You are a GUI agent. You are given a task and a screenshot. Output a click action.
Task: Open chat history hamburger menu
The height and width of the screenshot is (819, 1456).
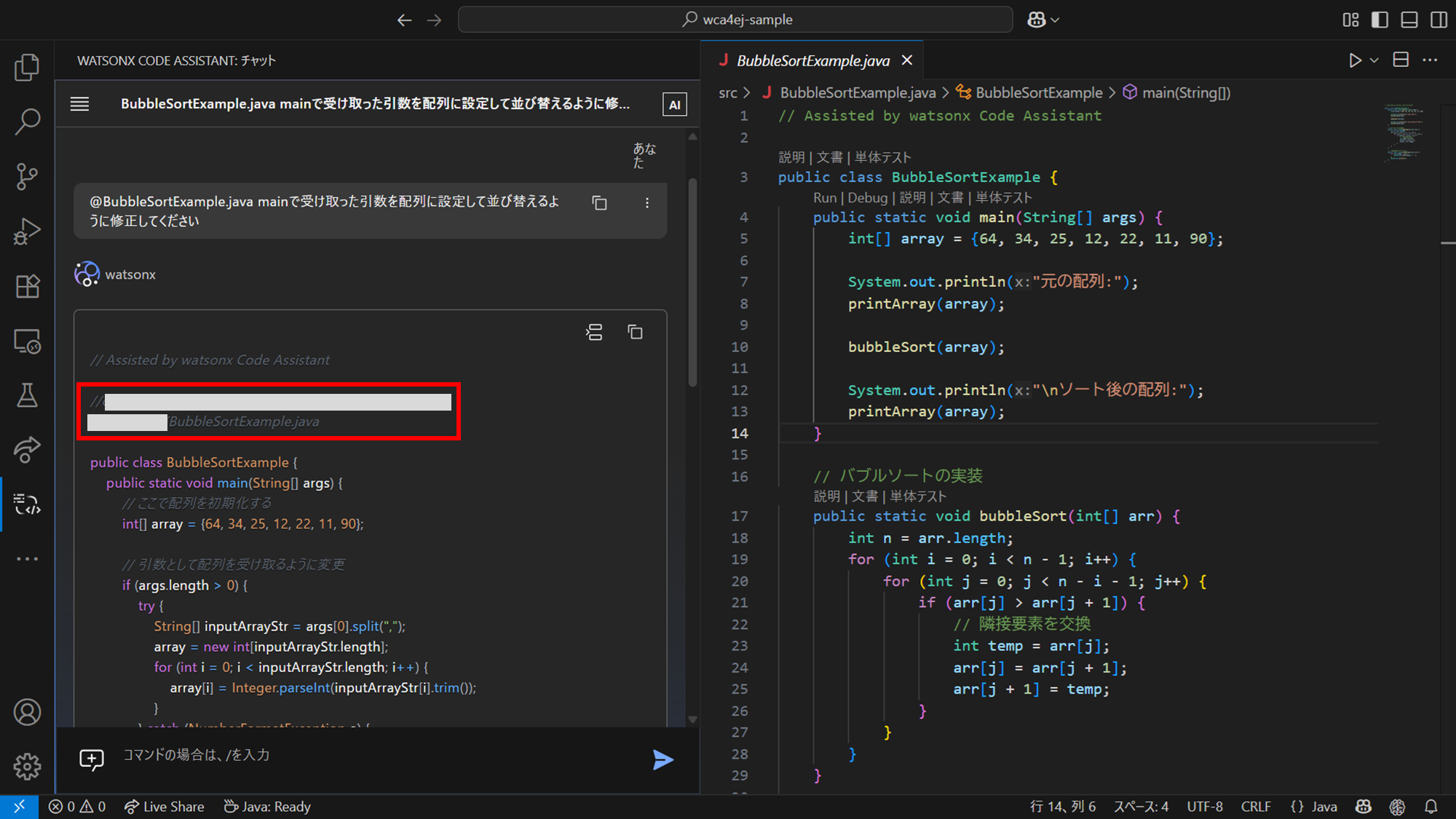80,104
